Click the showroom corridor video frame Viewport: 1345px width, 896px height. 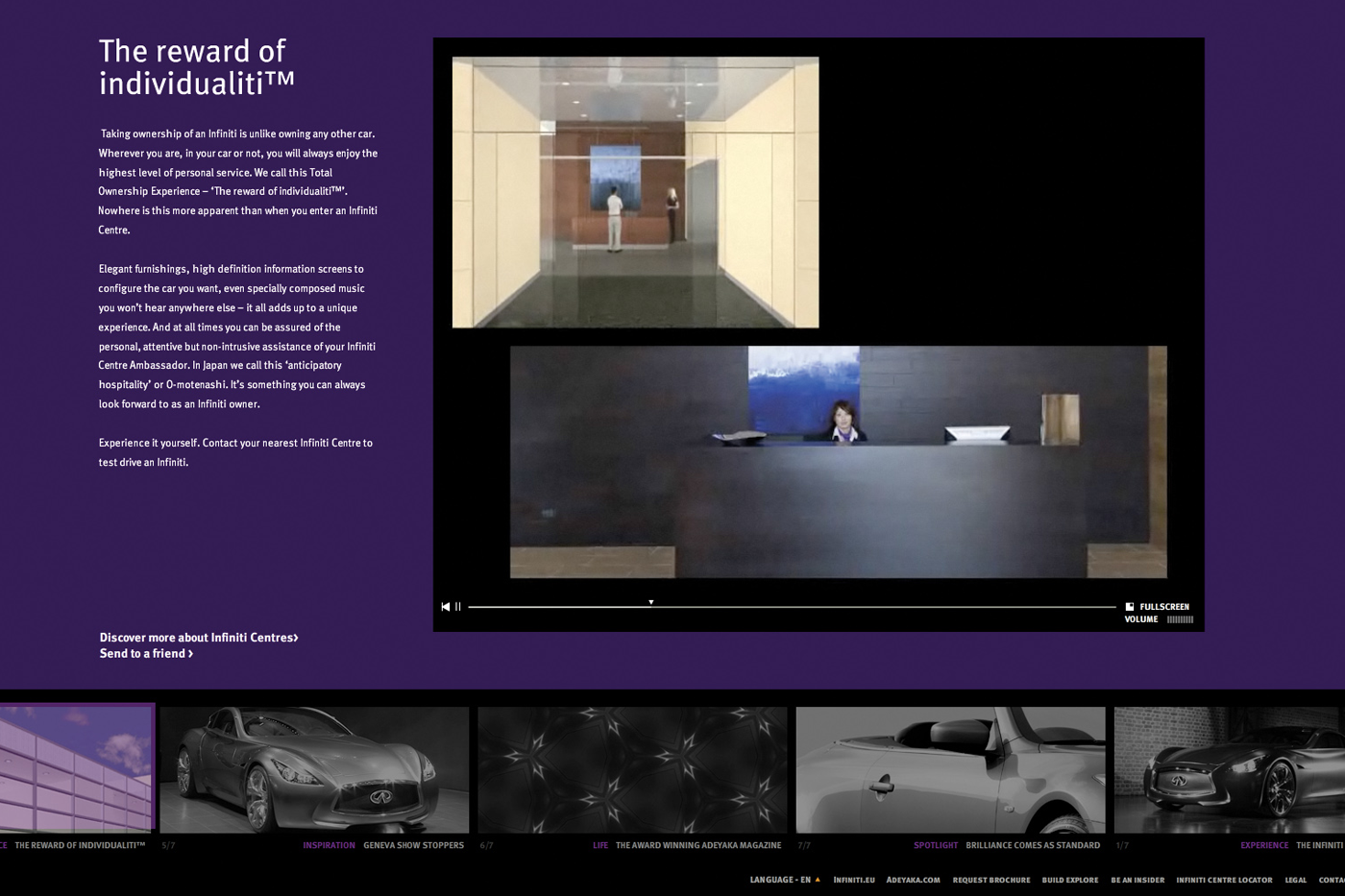pos(636,192)
